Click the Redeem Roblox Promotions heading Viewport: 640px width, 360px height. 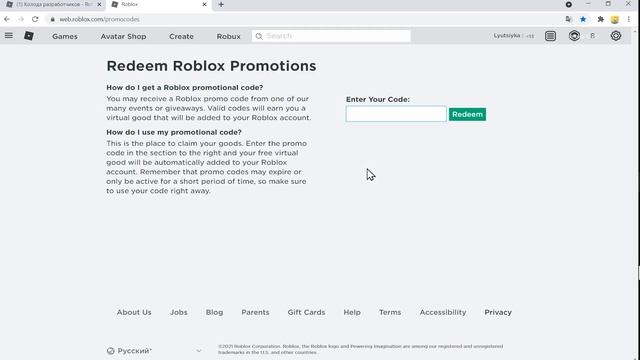(x=211, y=66)
